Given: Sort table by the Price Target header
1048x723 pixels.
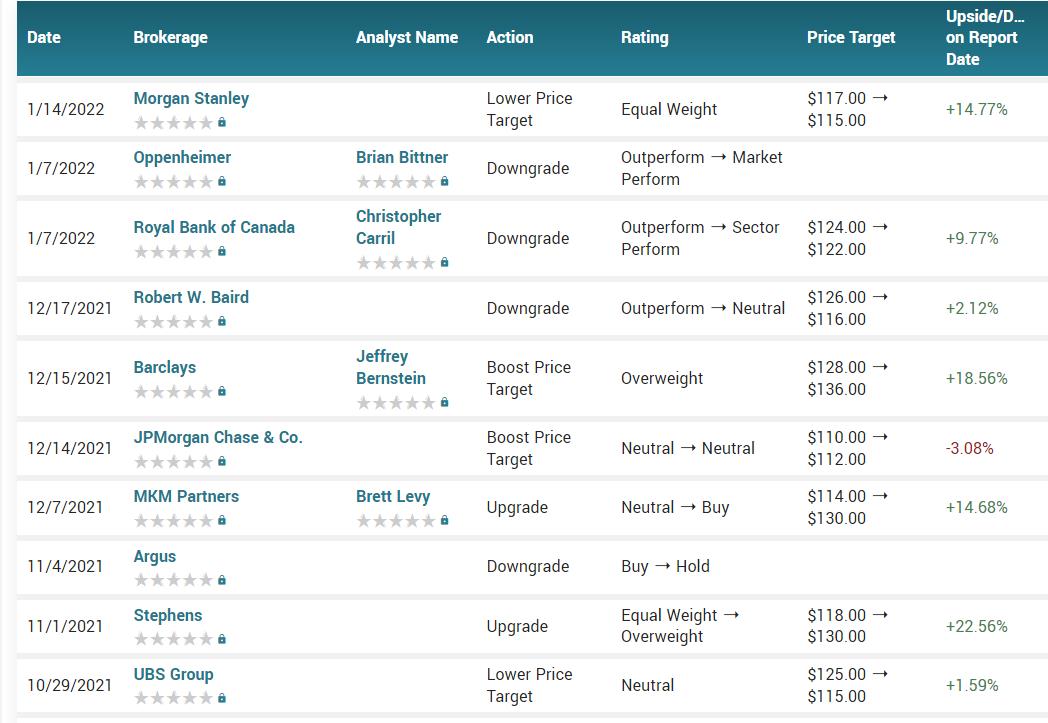Looking at the screenshot, I should point(851,37).
